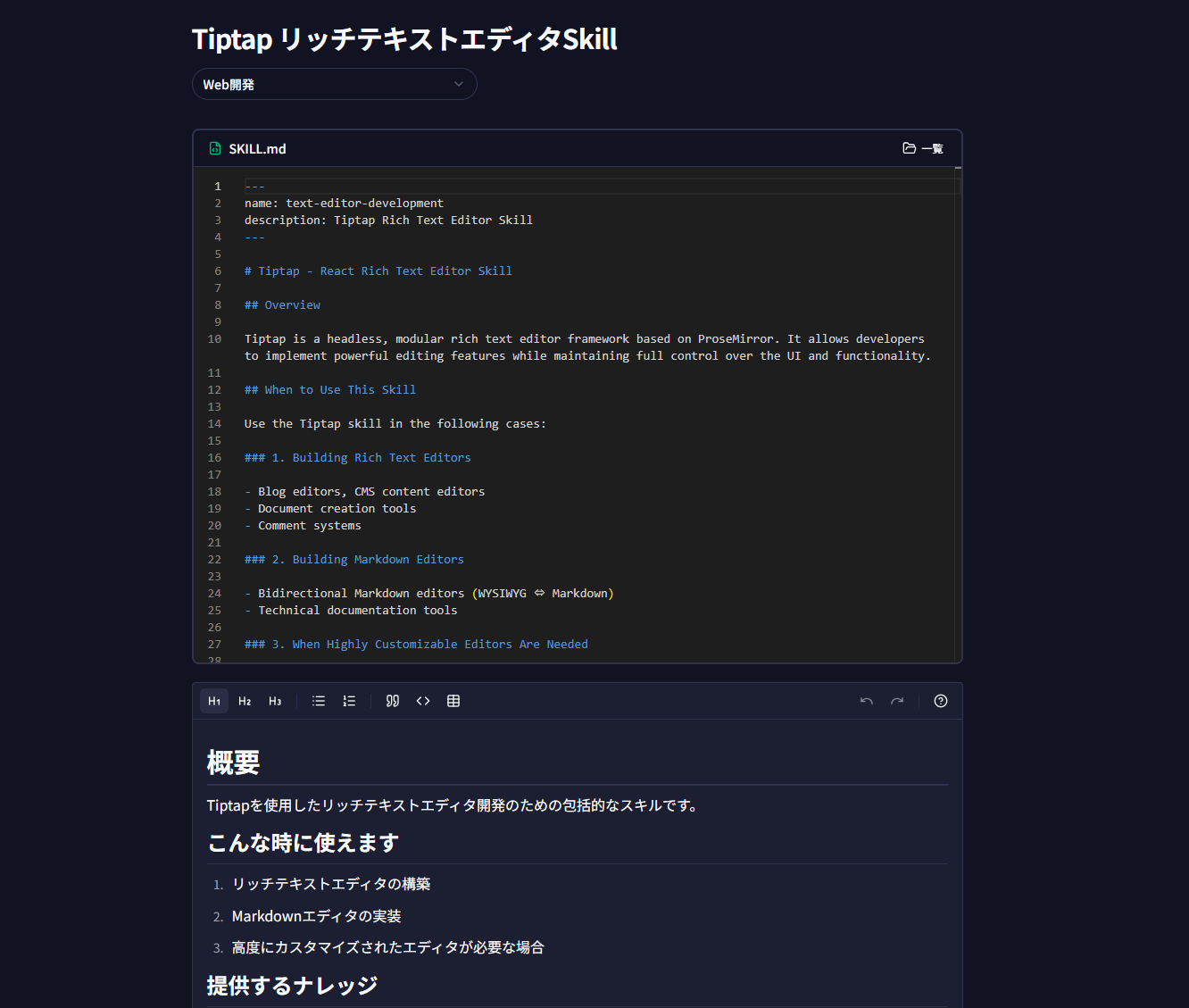This screenshot has height=1008, width=1189.
Task: Insert a numbered list
Action: pyautogui.click(x=349, y=701)
